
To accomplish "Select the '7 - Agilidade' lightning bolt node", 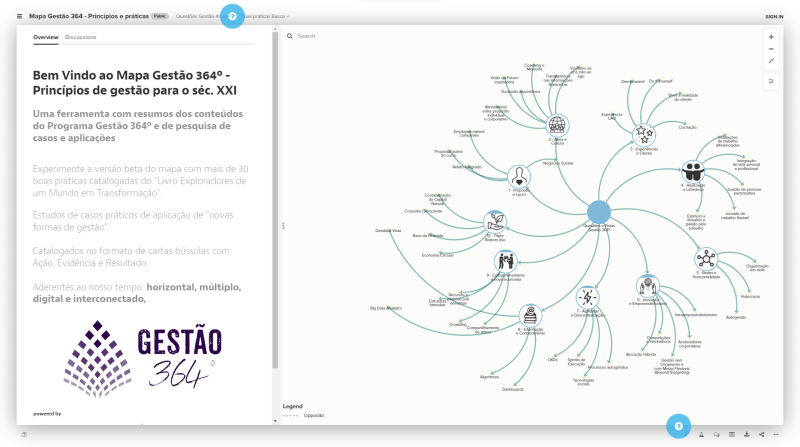I will (587, 297).
